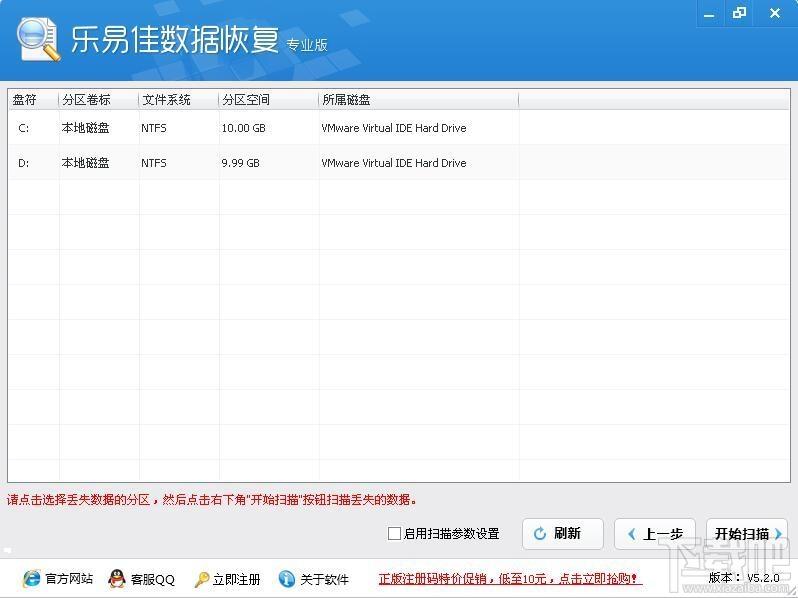The height and width of the screenshot is (598, 798).
Task: Click the 立即注册 key icon
Action: coord(202,579)
